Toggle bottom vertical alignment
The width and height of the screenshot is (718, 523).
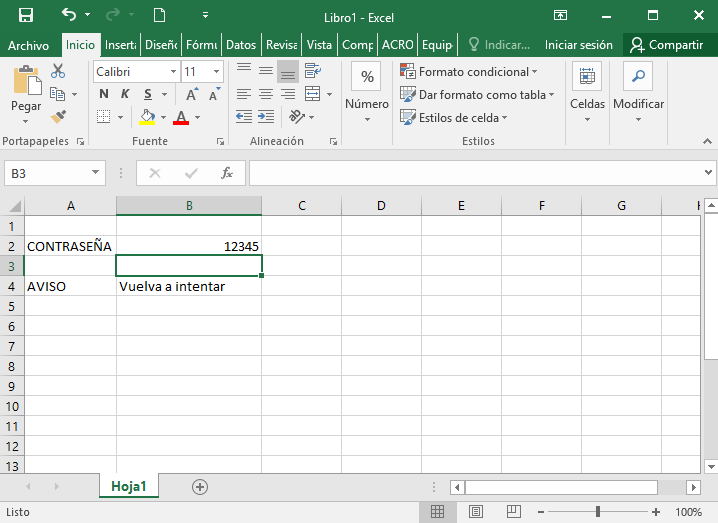point(288,72)
